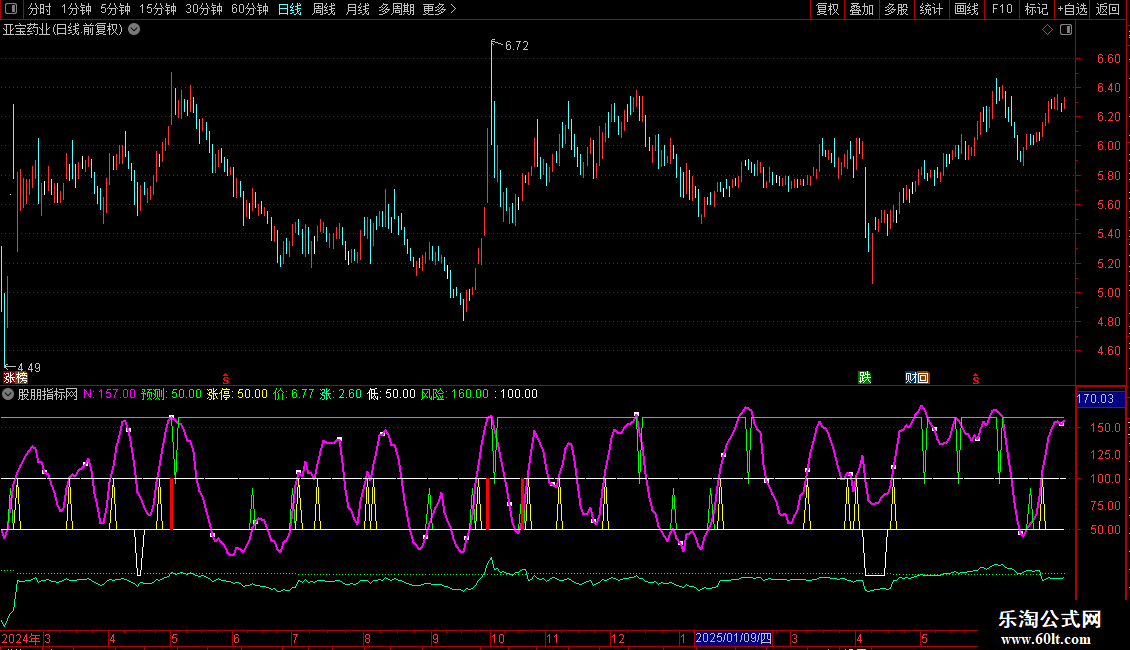This screenshot has width=1130, height=650.
Task: Click the 2024年 label on time axis
Action: pos(21,638)
